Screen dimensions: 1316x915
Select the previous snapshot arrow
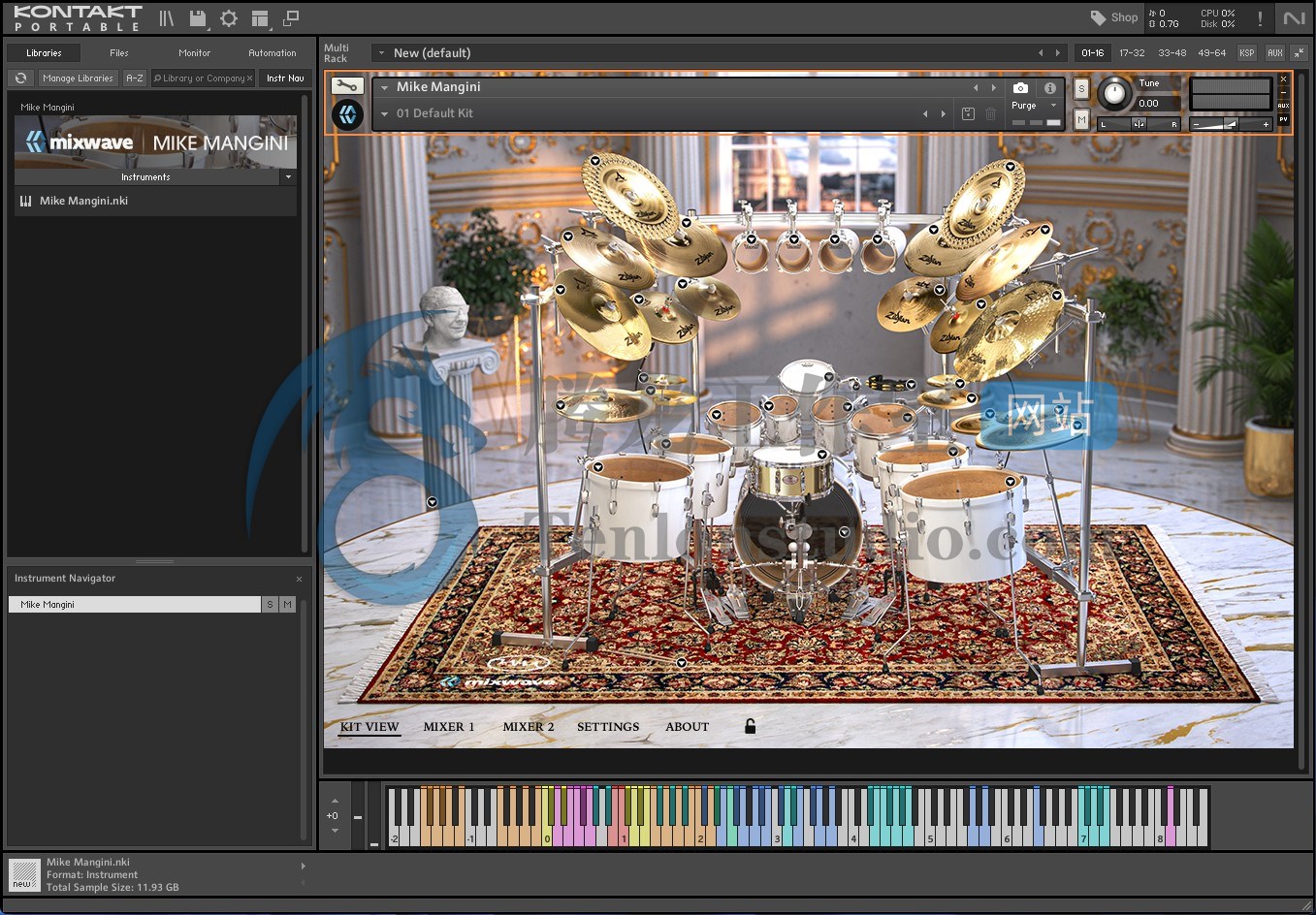925,113
